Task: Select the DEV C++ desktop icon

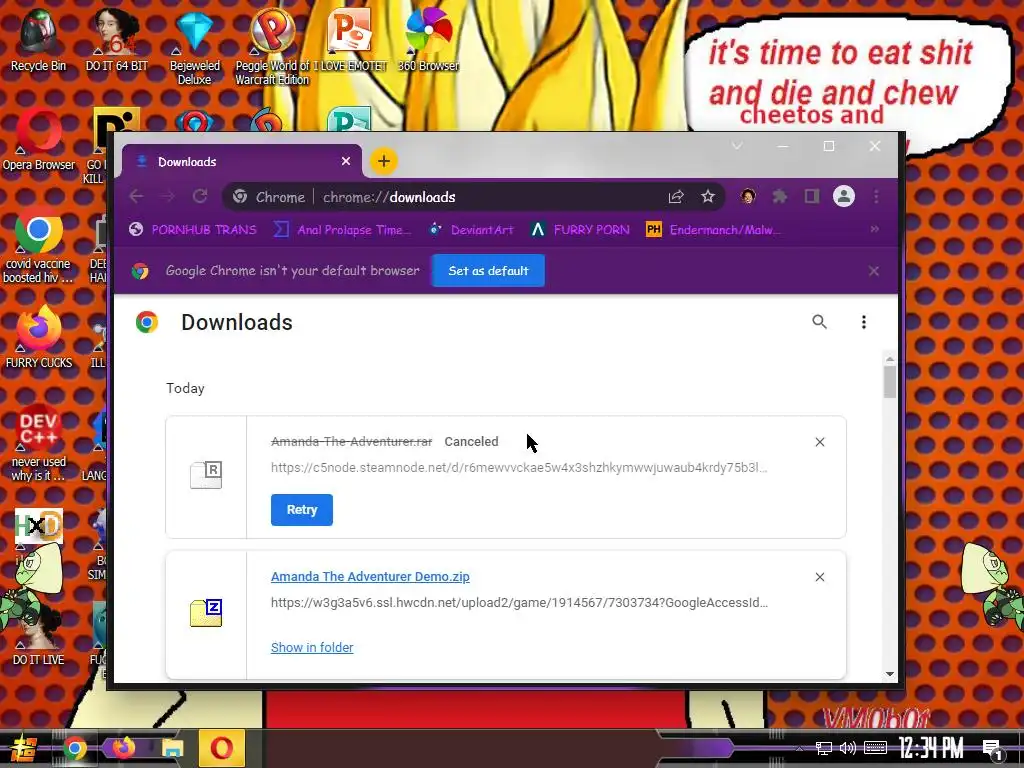Action: [39, 444]
